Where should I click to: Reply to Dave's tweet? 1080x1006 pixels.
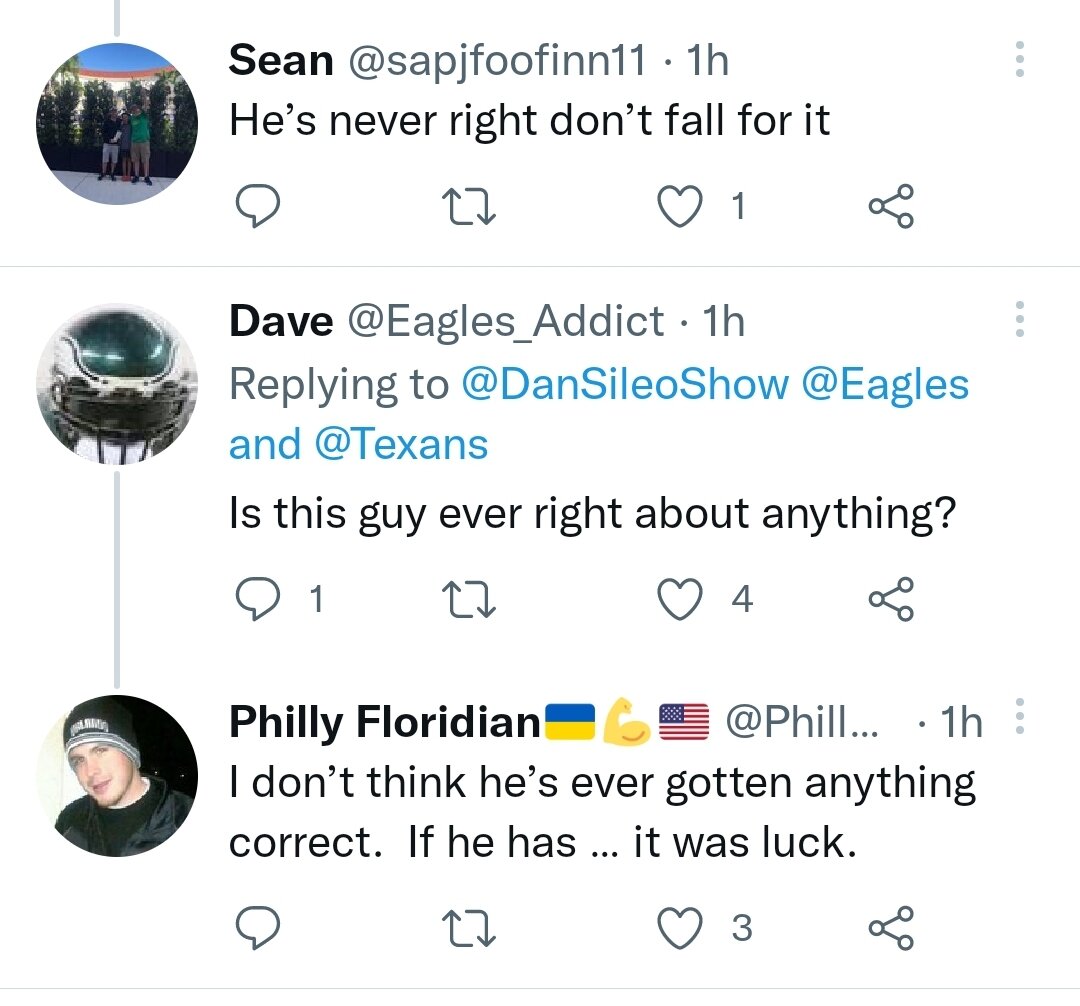pos(256,599)
